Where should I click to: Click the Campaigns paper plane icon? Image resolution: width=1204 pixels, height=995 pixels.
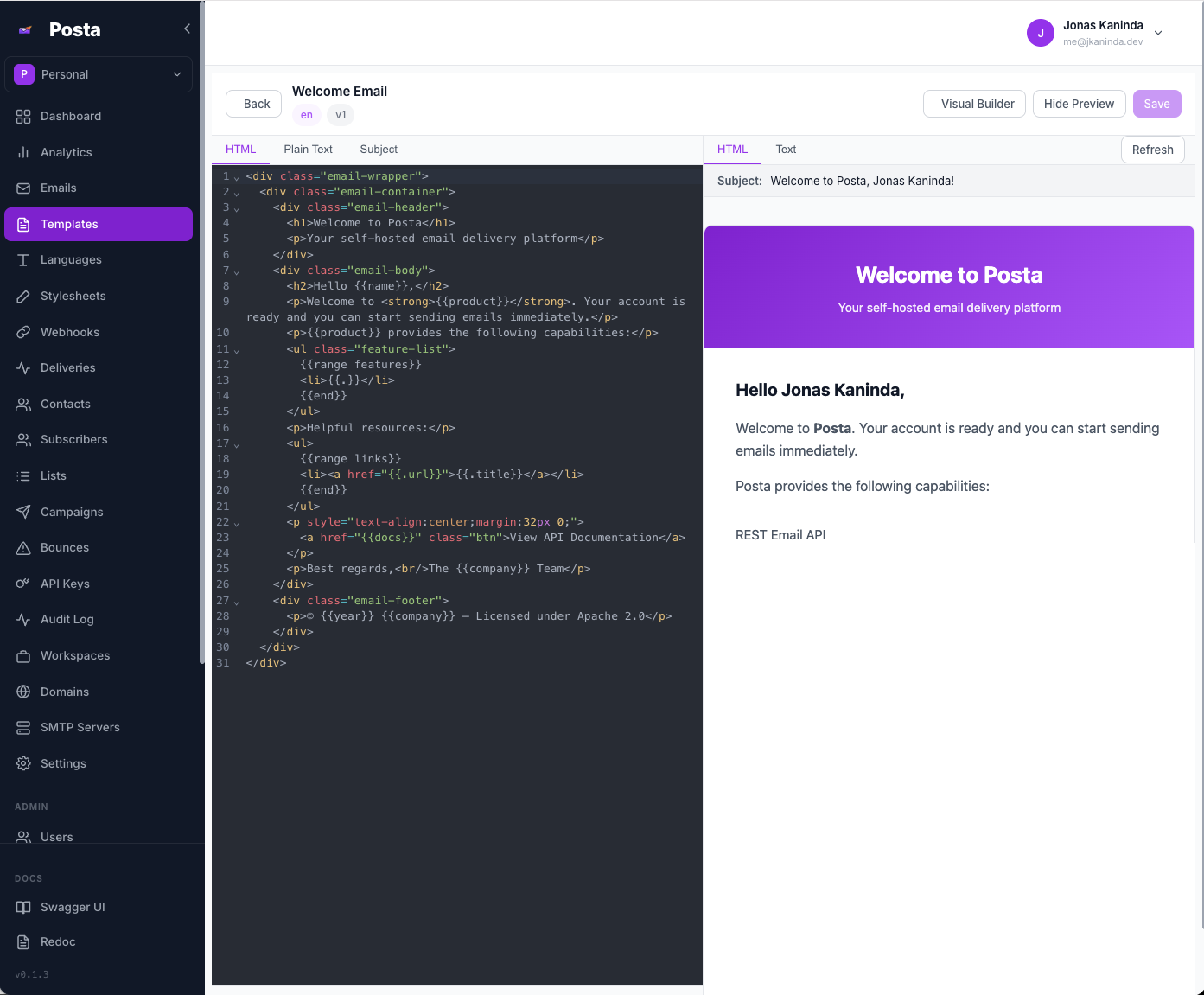point(23,512)
